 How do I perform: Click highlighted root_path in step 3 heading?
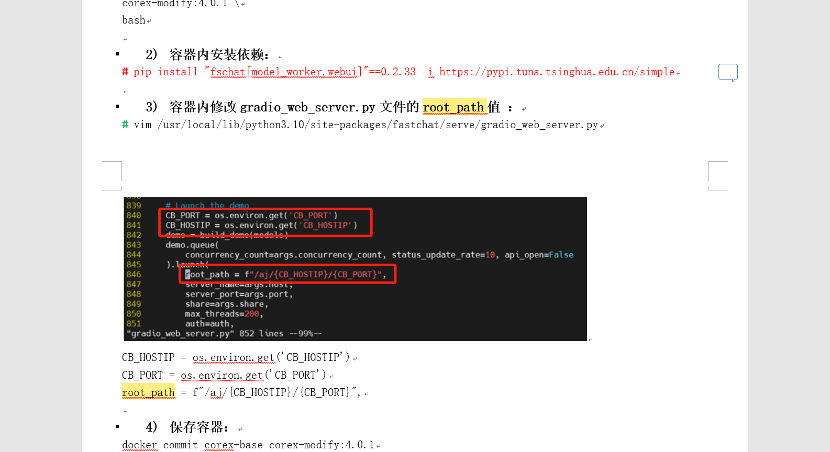[454, 107]
